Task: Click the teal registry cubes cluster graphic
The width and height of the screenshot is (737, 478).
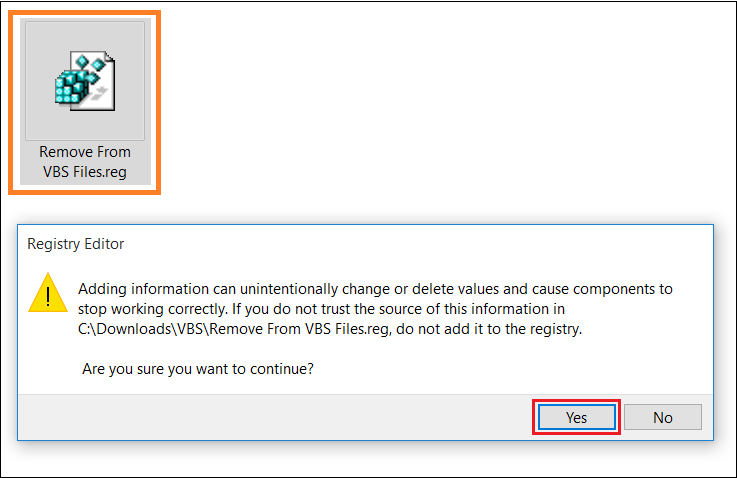Action: click(x=71, y=86)
